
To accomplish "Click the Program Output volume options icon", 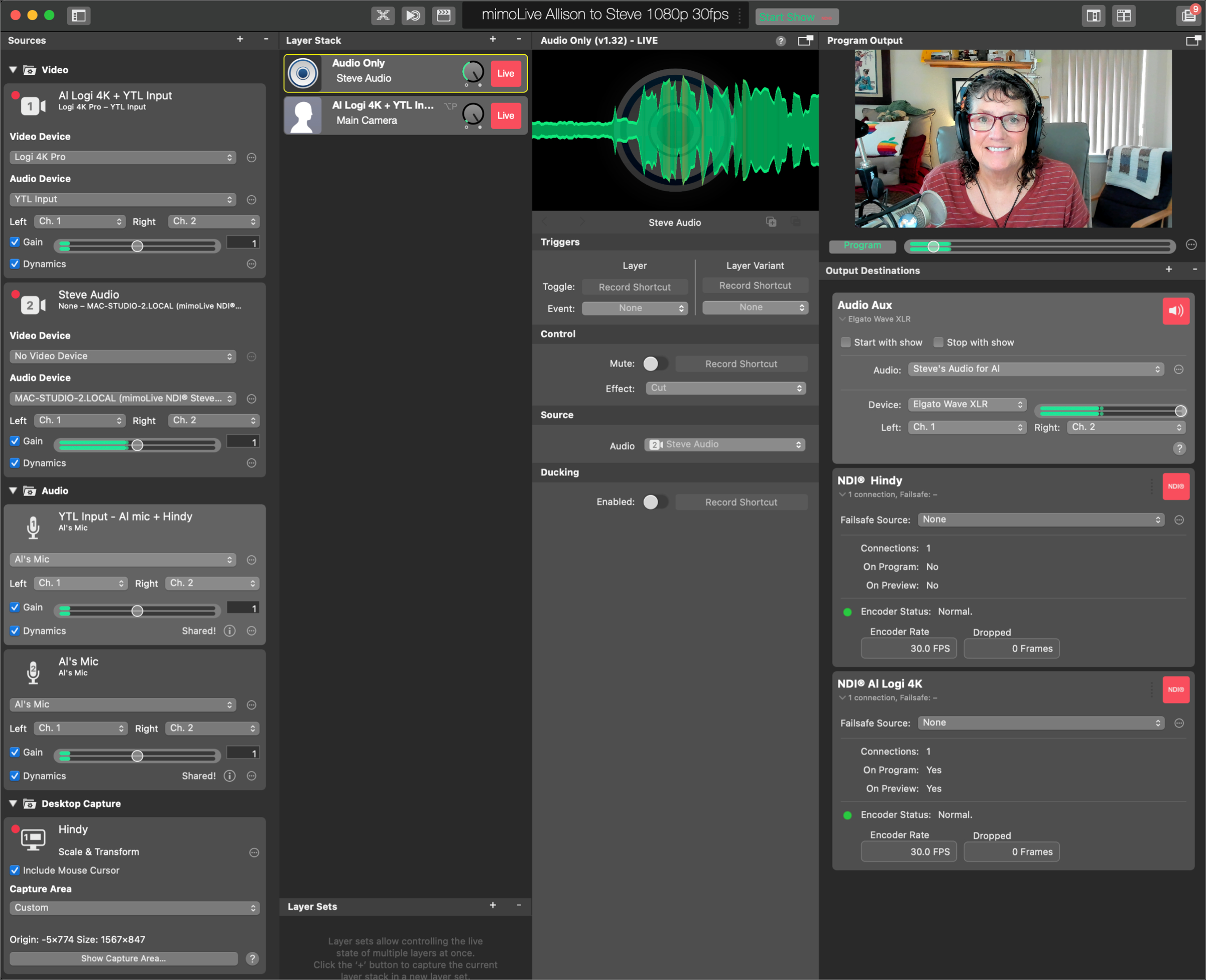I will coord(1191,244).
